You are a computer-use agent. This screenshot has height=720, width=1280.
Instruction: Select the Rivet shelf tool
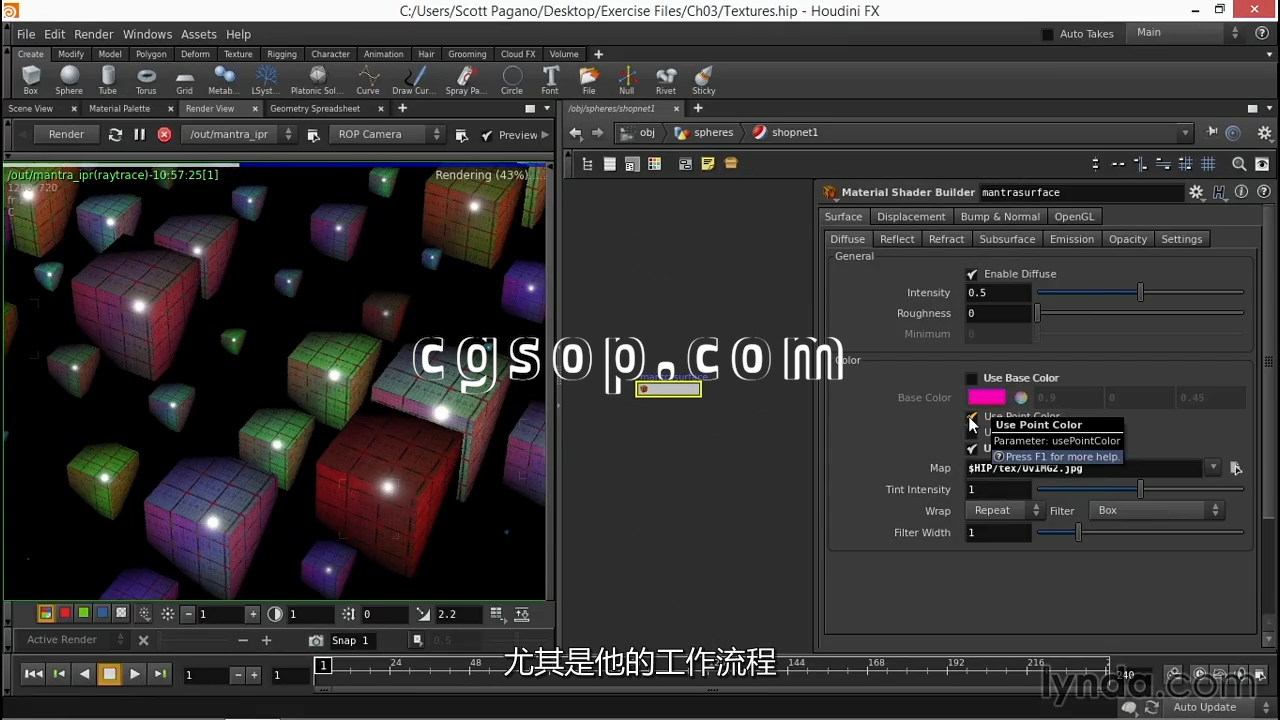666,79
